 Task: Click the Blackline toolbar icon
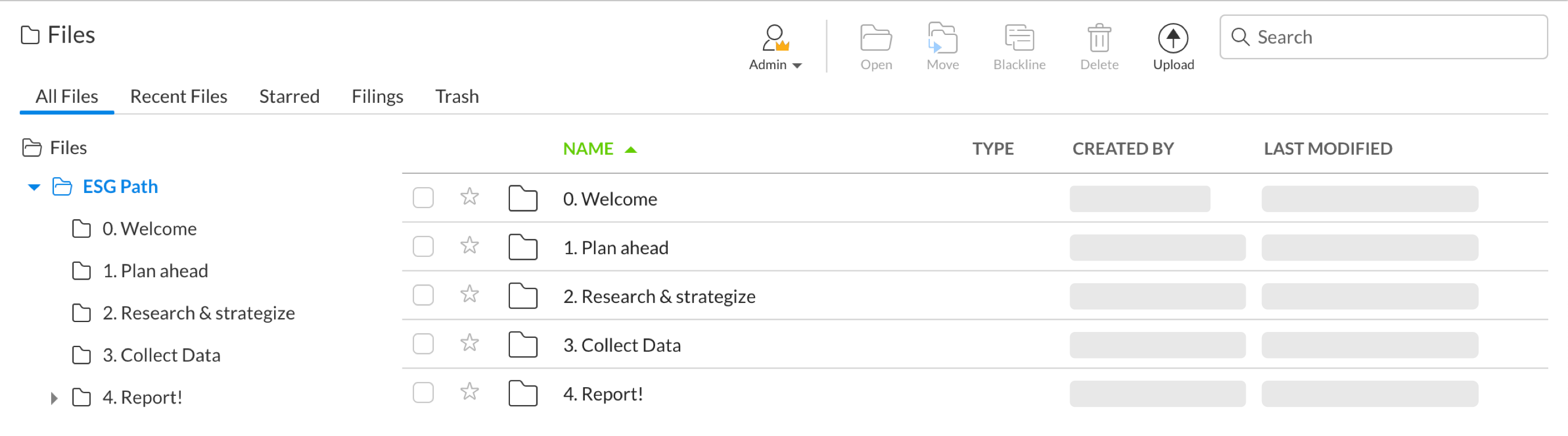coord(1020,38)
